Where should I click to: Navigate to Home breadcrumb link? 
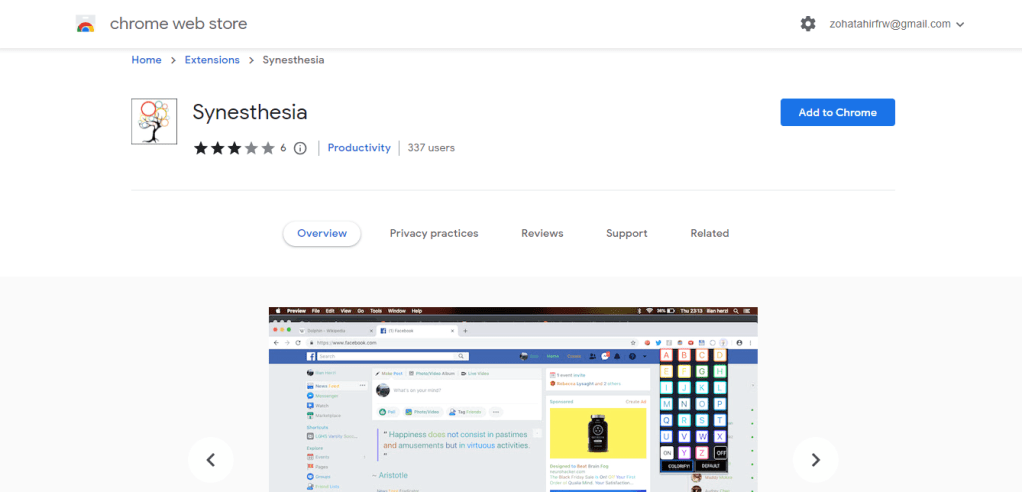coord(146,60)
